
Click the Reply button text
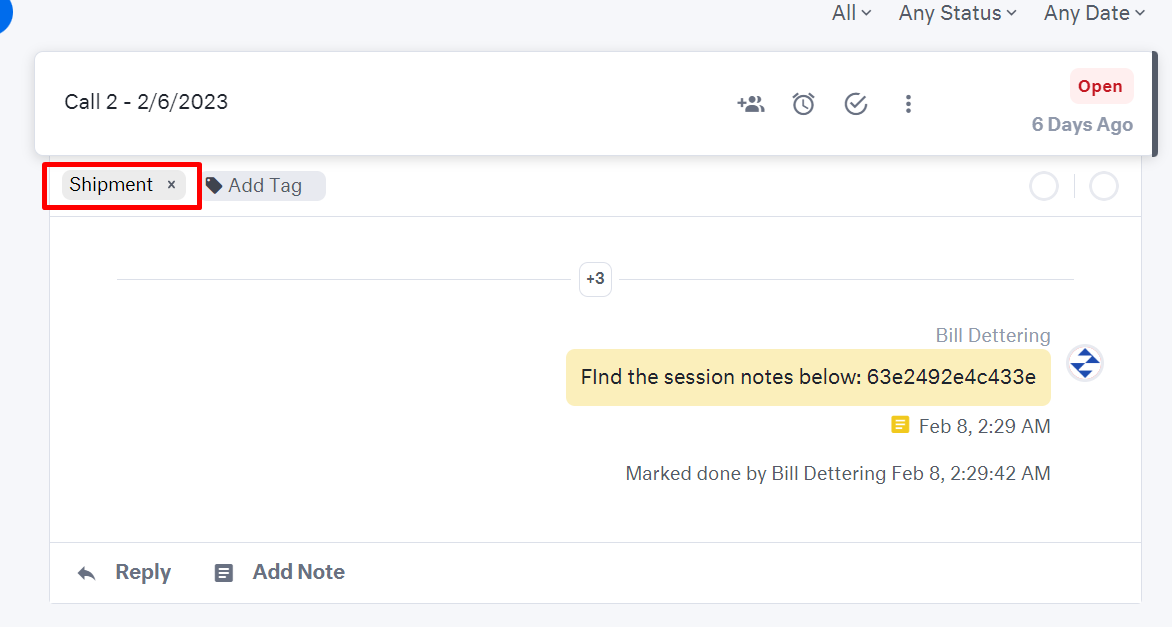coord(143,572)
